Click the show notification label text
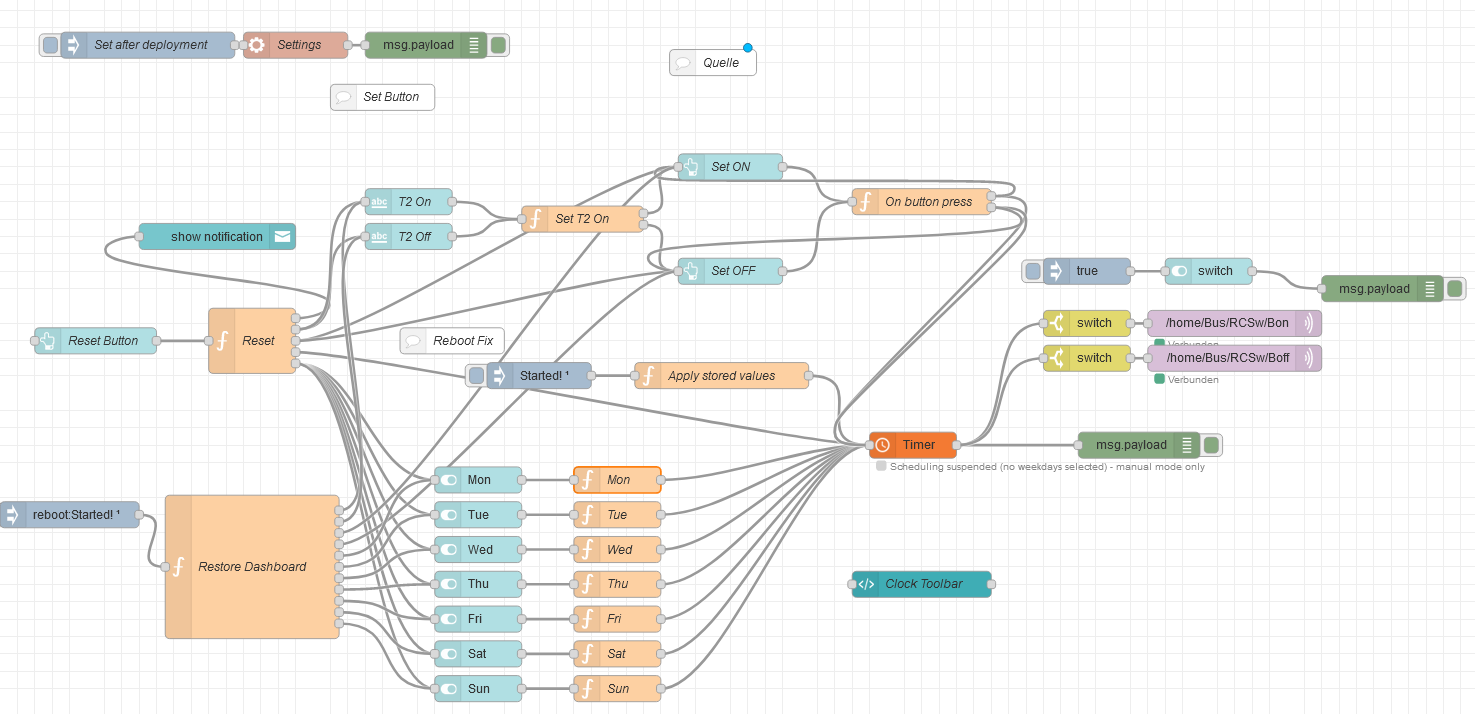1475x714 pixels. (217, 237)
